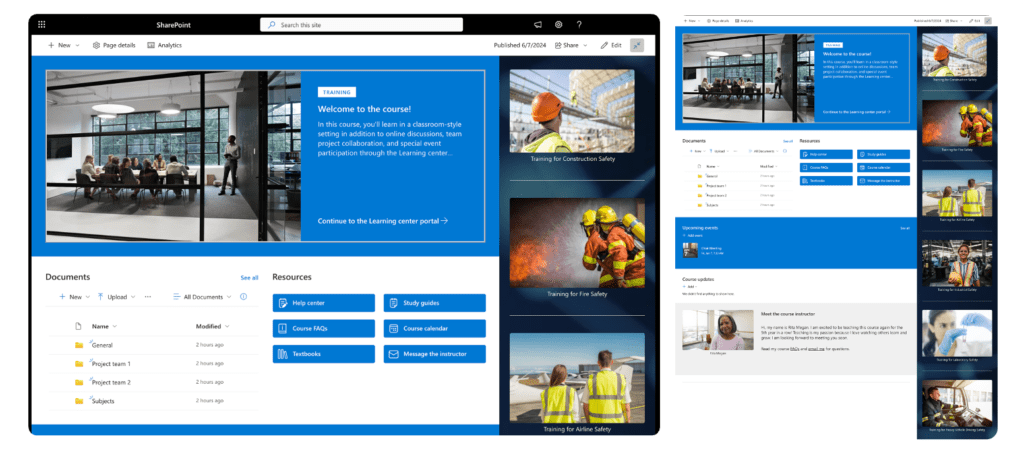Open the SharePoint app launcher waffle
Viewport: 1024px width, 453px height.
tap(42, 25)
